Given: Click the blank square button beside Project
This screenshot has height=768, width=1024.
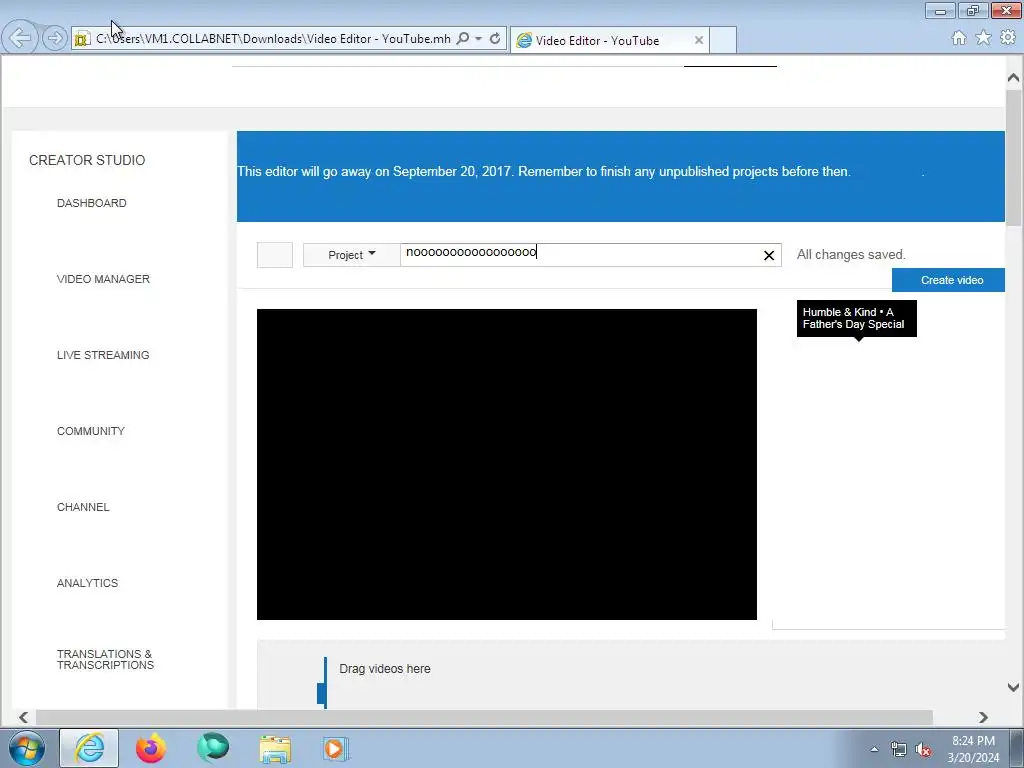Looking at the screenshot, I should point(275,255).
